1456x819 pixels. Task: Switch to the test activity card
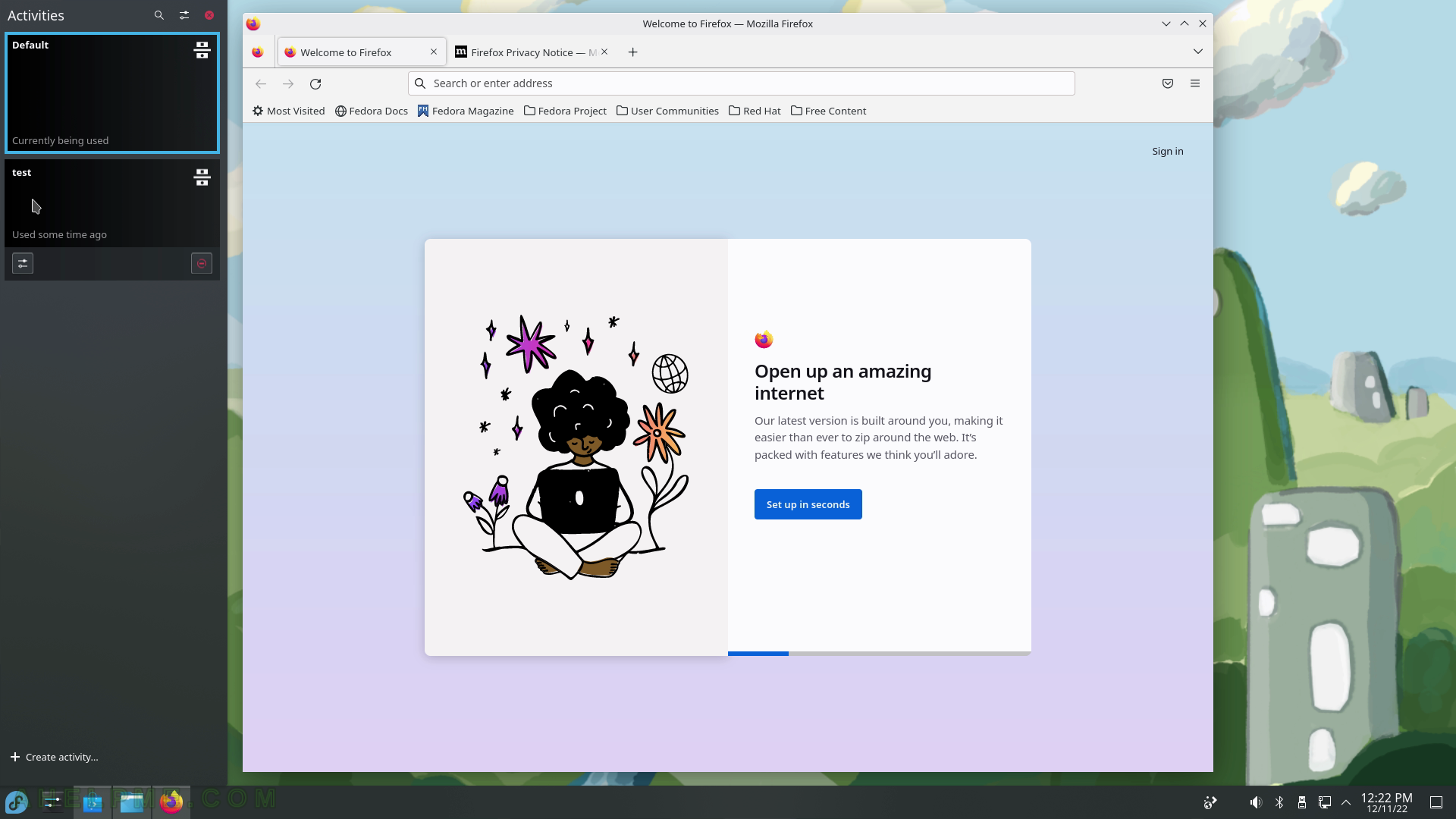click(x=112, y=202)
